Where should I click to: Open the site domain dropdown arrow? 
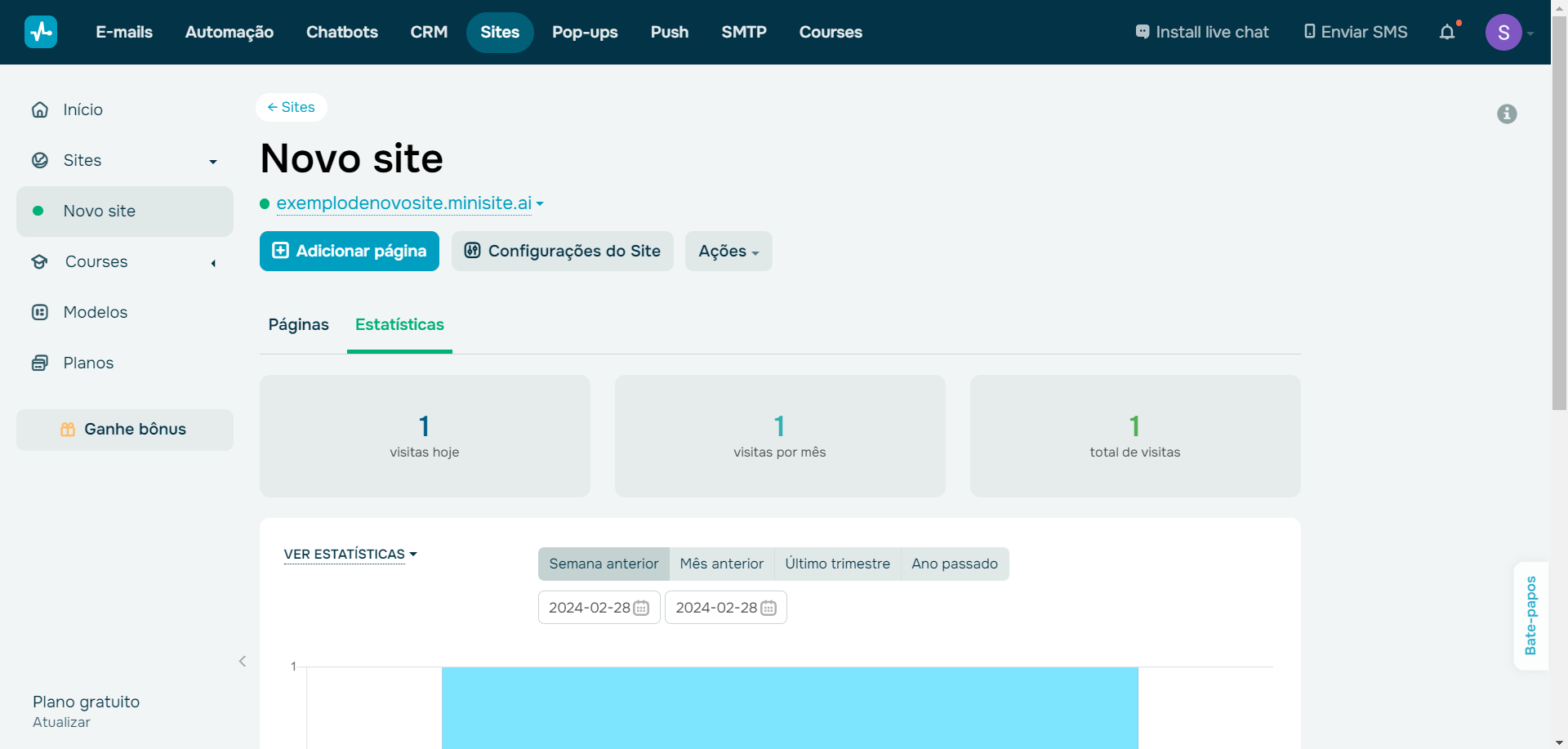(x=540, y=203)
